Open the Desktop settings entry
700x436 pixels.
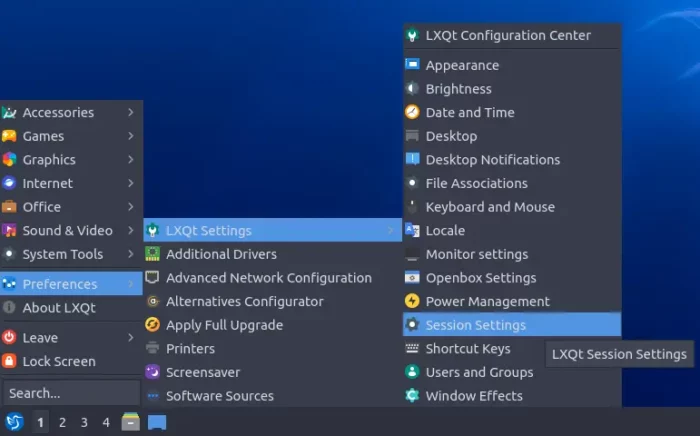point(512,136)
